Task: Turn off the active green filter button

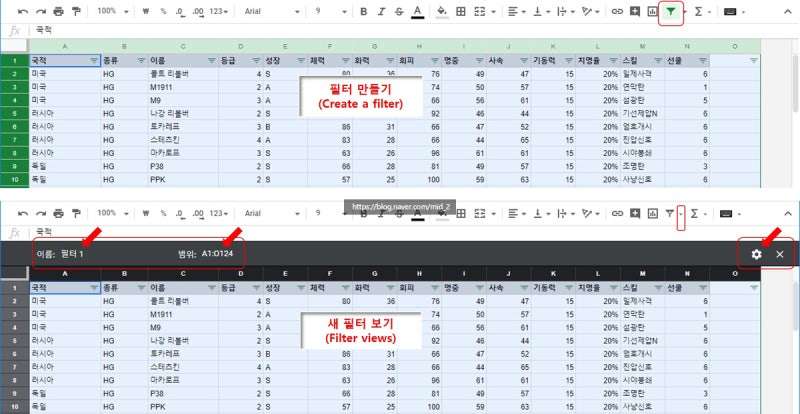Action: pyautogui.click(x=670, y=11)
